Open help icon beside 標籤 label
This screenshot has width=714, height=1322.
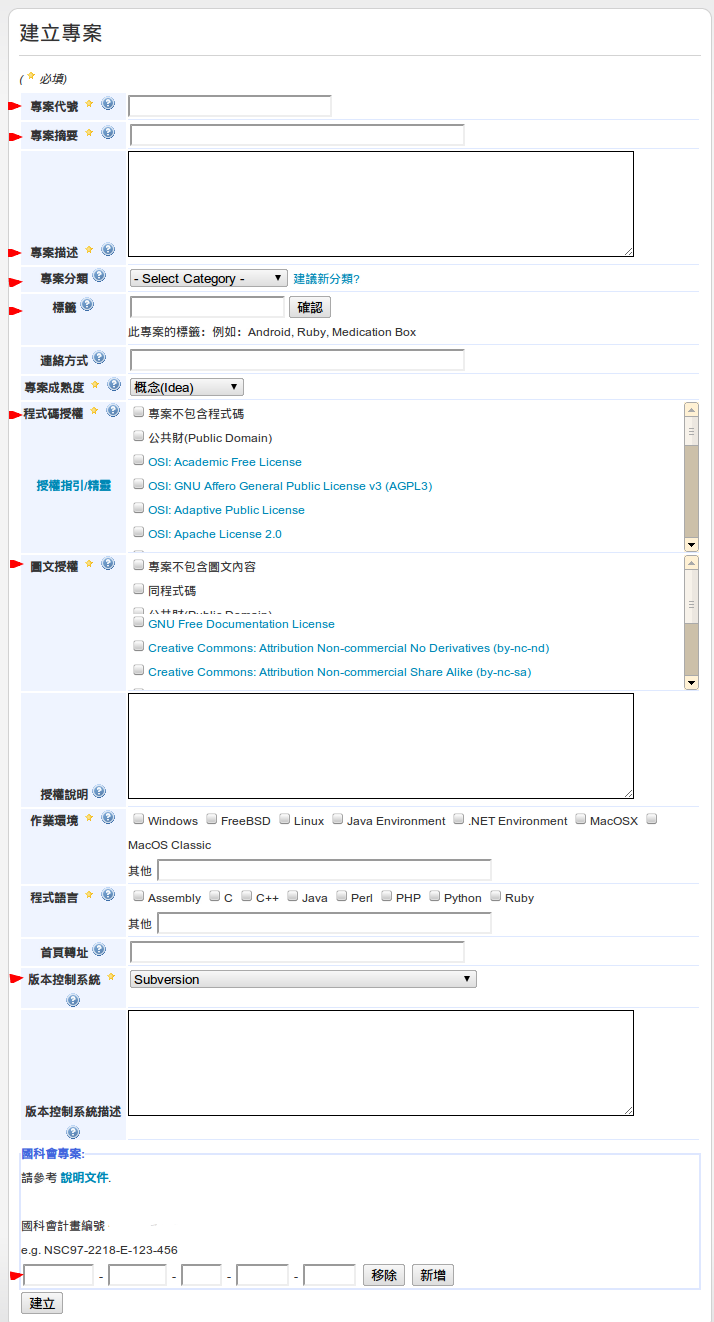[x=87, y=305]
